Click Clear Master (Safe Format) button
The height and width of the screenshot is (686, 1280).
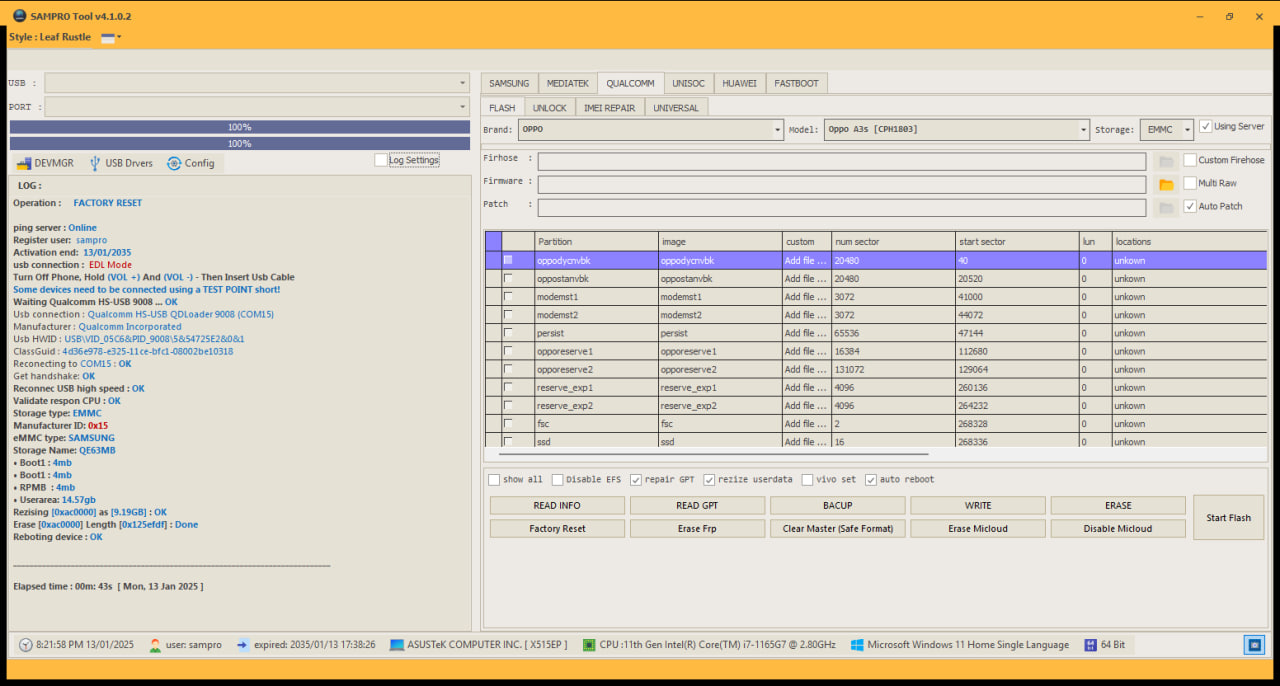[837, 529]
